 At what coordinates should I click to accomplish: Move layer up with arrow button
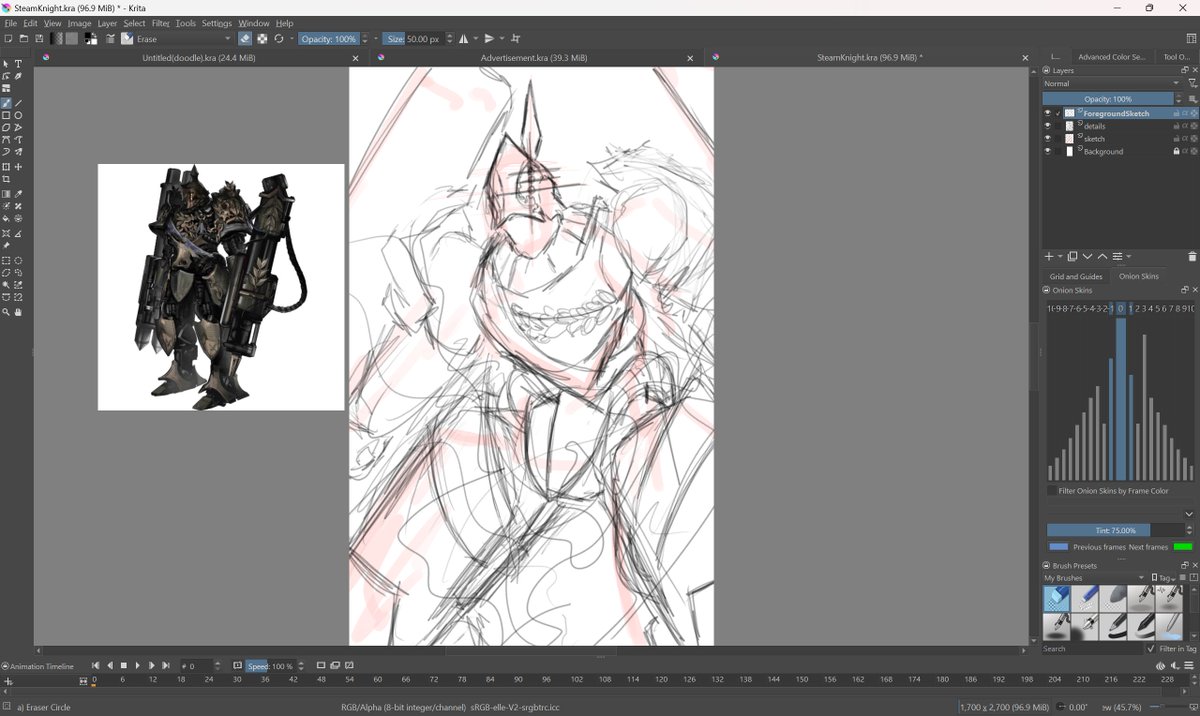click(x=1102, y=257)
